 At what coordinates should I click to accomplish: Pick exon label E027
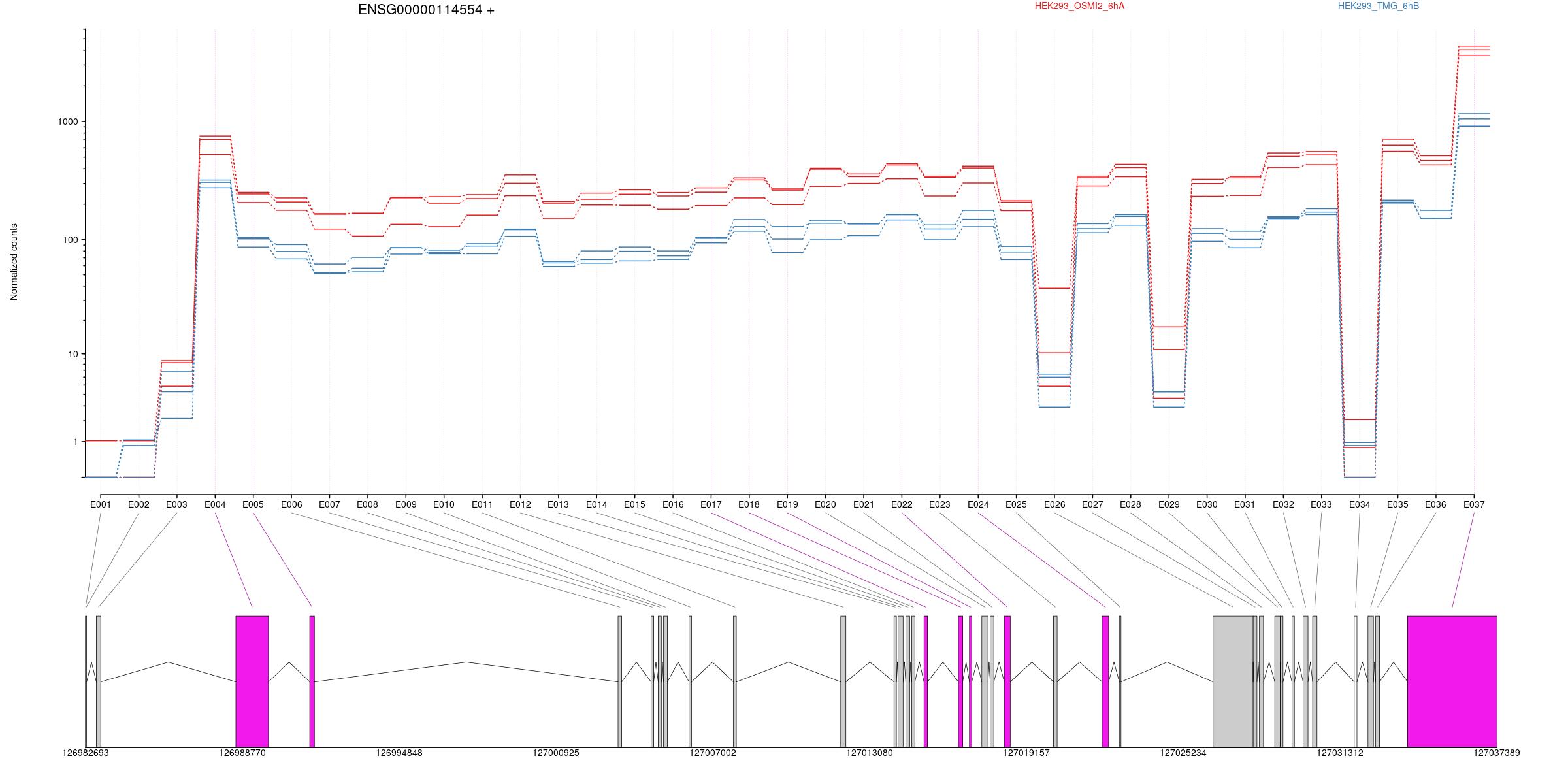coord(1092,504)
